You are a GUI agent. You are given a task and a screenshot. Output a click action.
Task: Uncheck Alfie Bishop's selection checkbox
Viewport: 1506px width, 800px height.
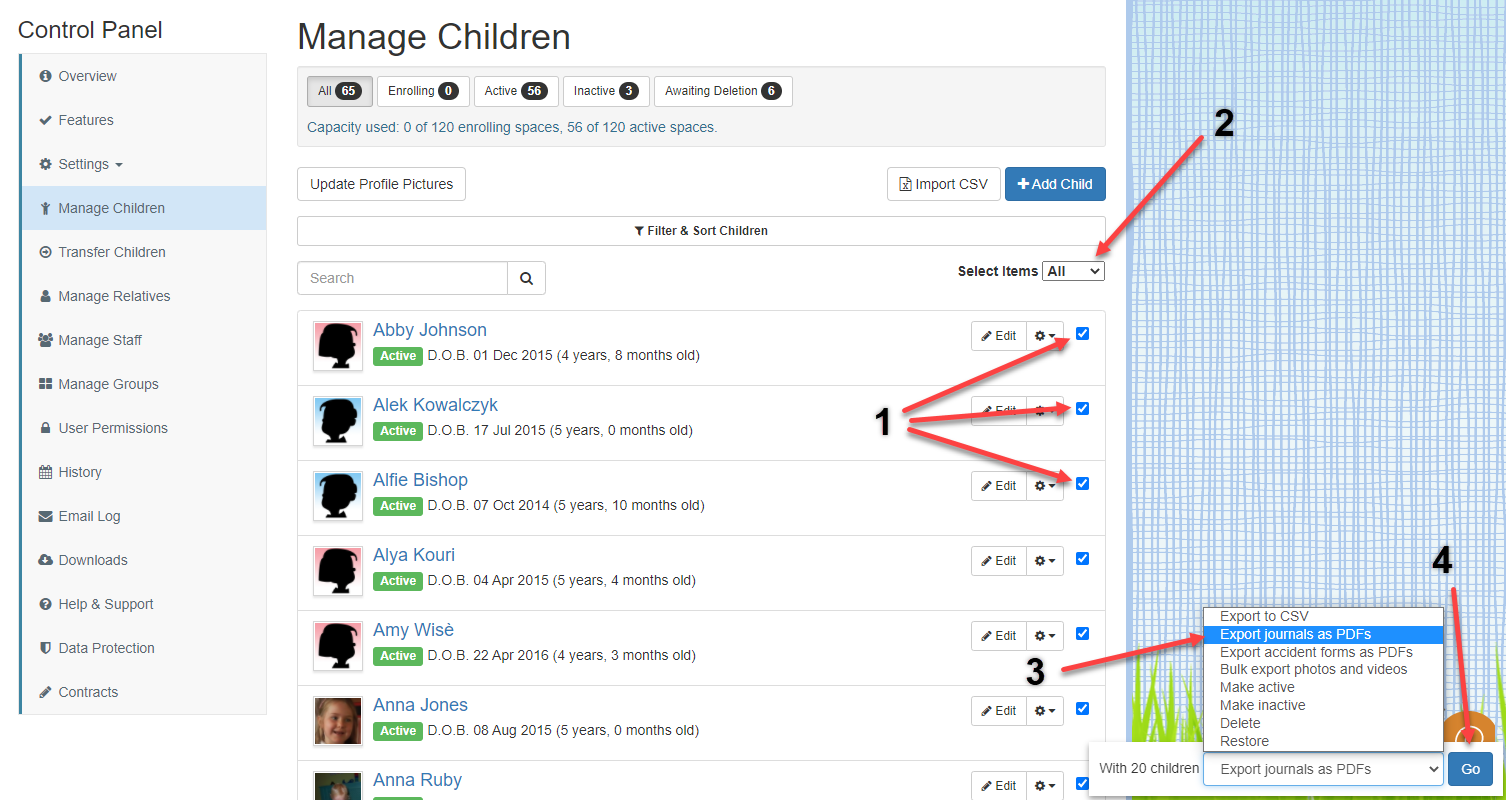pos(1082,484)
